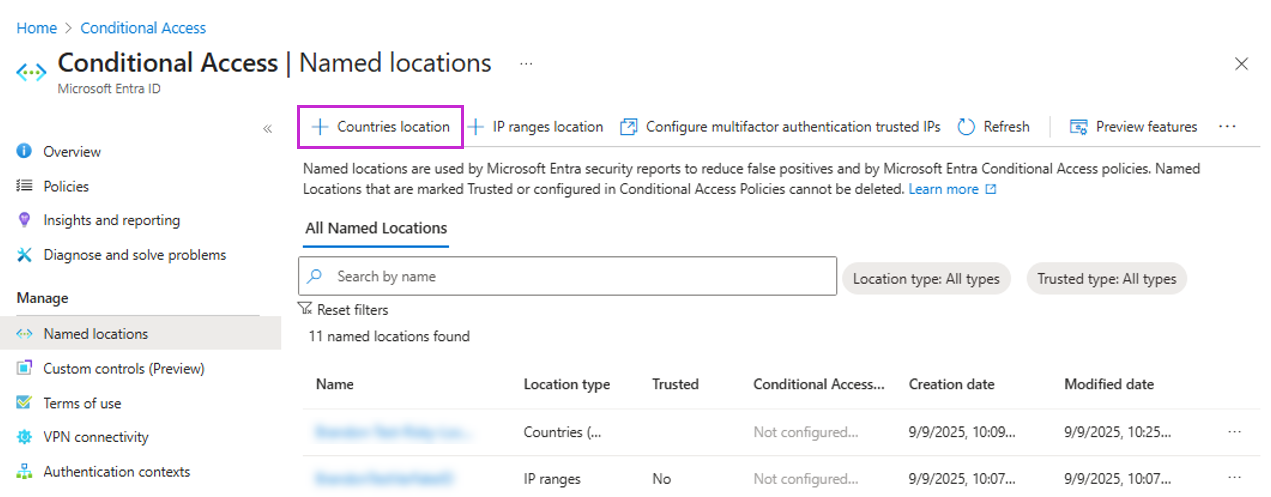Open row menu for the IP ranges row
This screenshot has width=1271, height=497.
[1234, 479]
